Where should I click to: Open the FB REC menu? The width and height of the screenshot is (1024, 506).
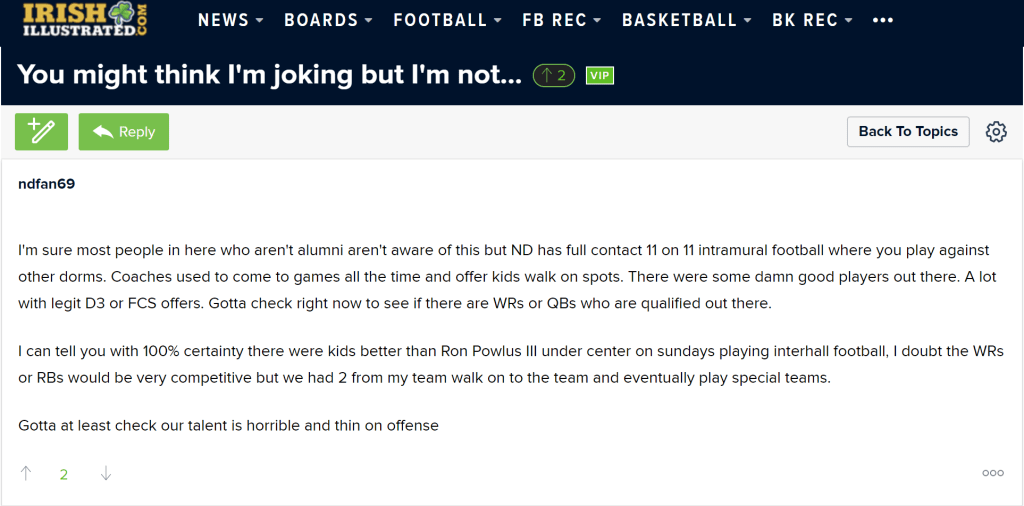[x=562, y=20]
